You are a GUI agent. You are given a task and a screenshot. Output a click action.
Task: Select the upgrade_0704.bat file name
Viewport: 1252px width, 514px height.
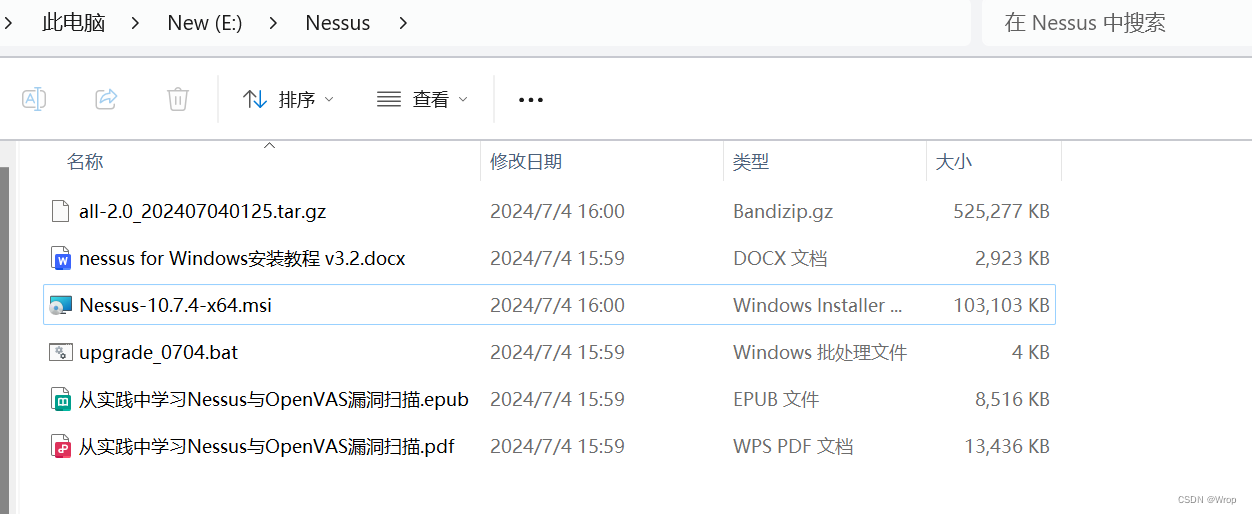coord(159,352)
